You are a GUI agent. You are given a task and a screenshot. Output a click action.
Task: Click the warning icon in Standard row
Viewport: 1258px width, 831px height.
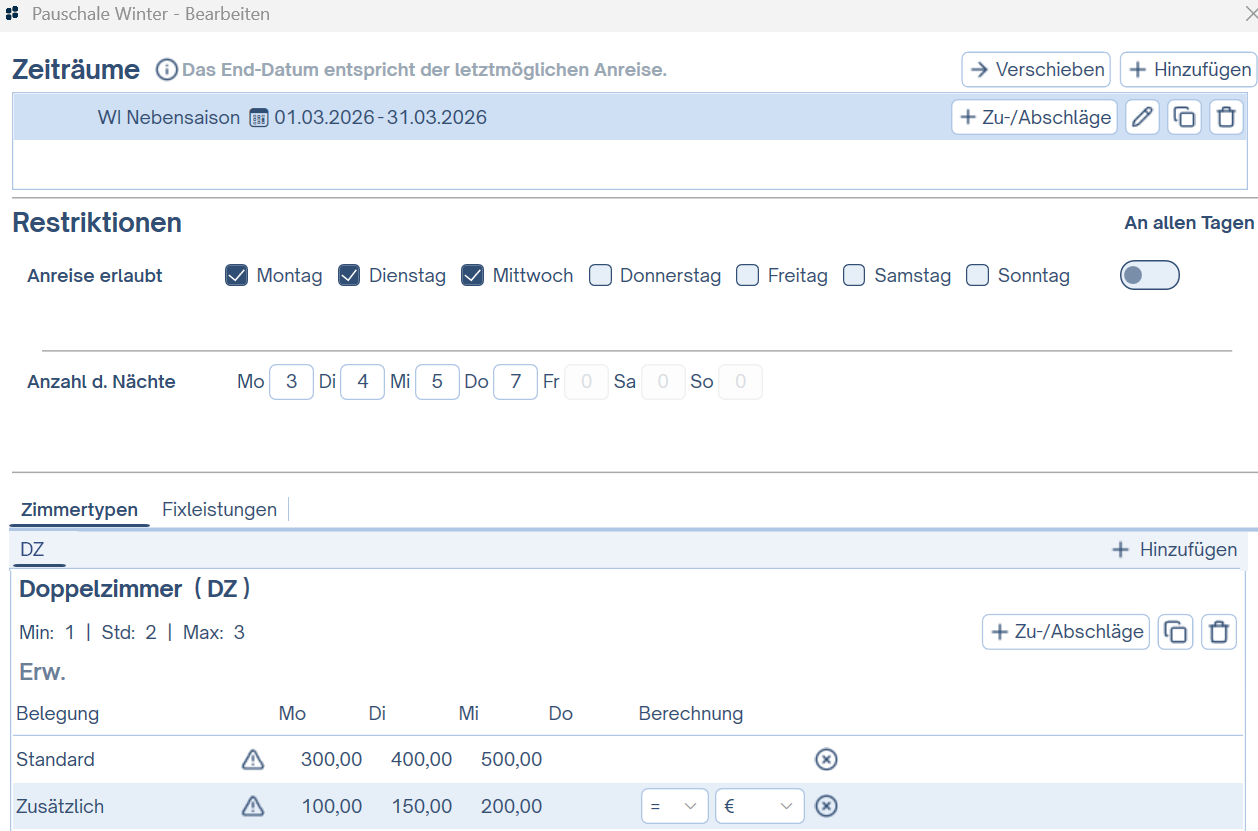(253, 760)
